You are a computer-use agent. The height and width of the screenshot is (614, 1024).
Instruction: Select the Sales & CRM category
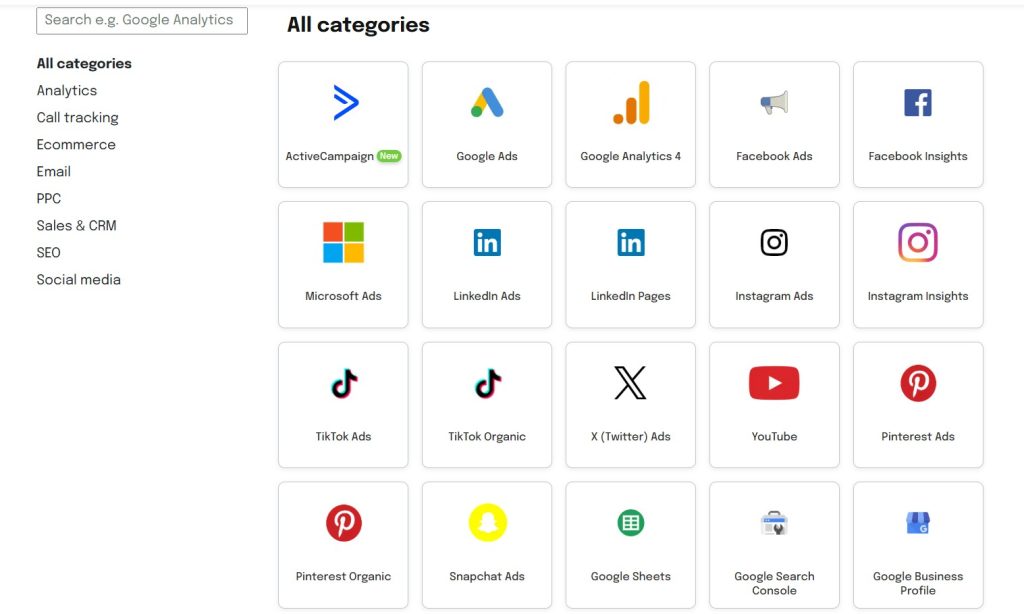76,225
